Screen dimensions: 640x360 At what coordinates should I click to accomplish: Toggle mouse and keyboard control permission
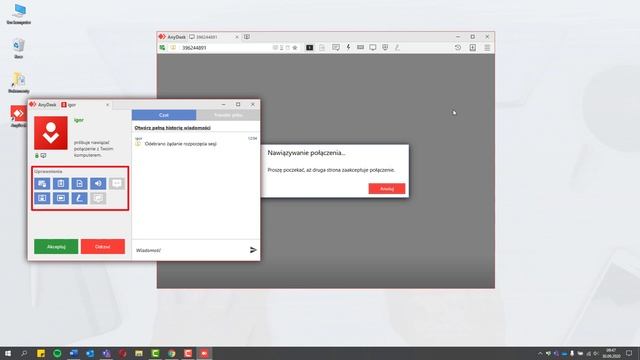click(x=42, y=184)
